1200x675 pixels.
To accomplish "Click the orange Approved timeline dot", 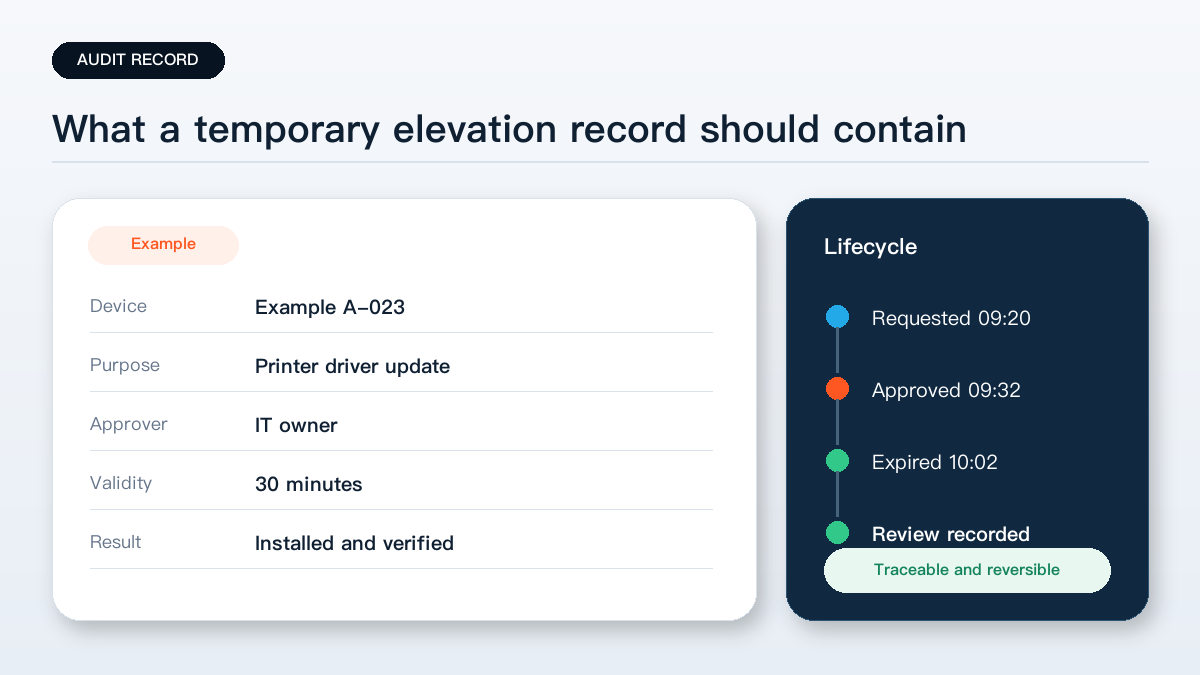I will point(838,389).
